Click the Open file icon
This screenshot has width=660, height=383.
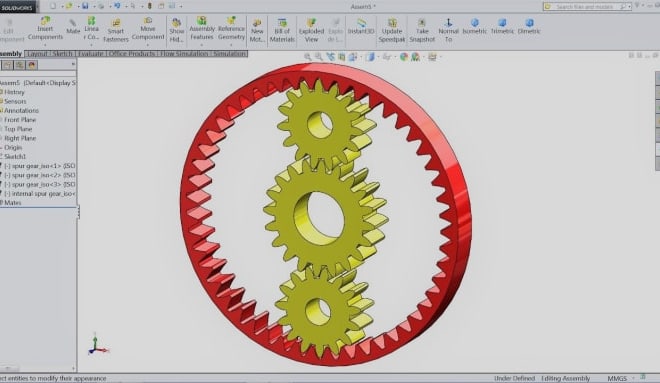69,6
